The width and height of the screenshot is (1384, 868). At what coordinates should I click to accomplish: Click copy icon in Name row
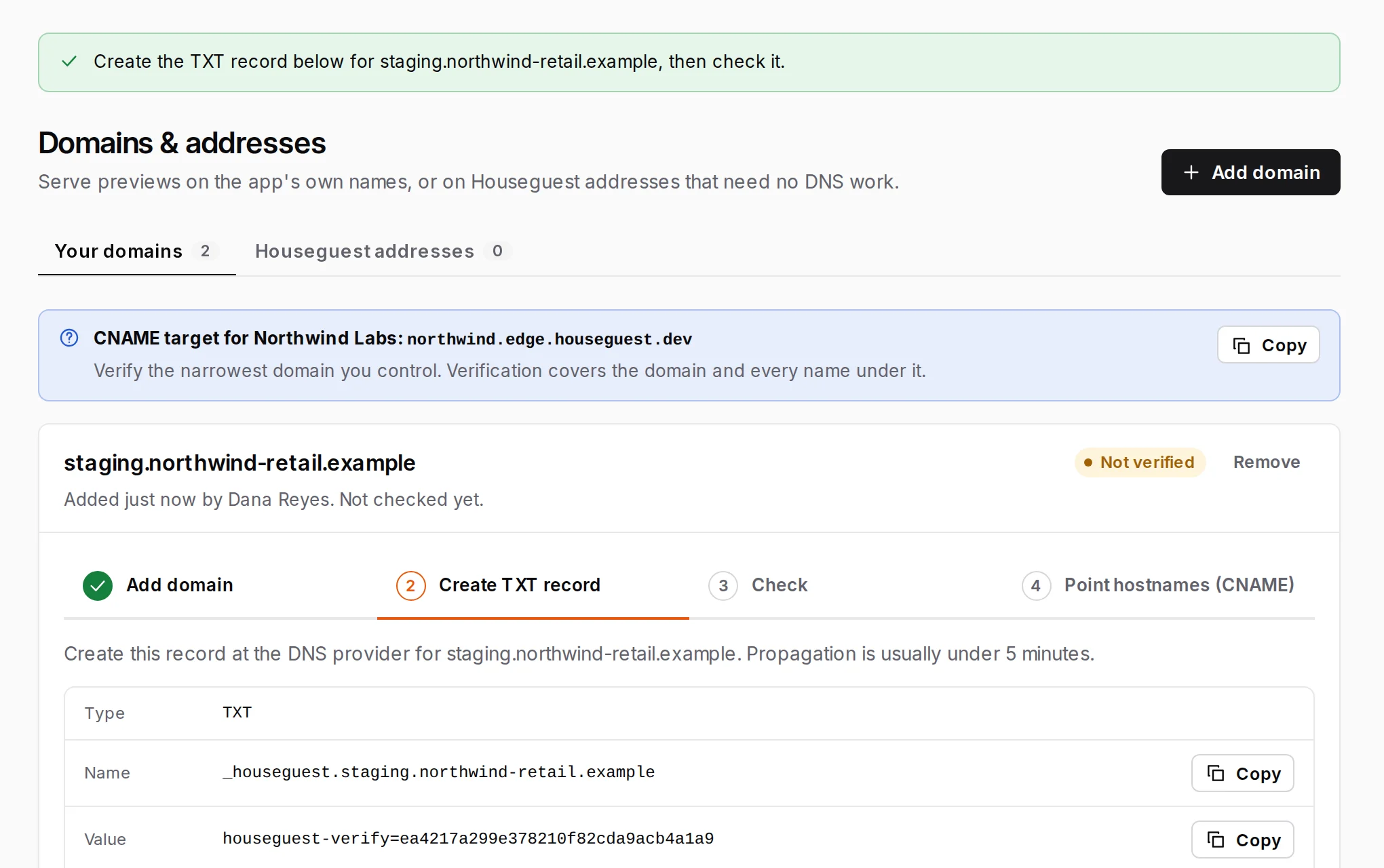(1216, 774)
